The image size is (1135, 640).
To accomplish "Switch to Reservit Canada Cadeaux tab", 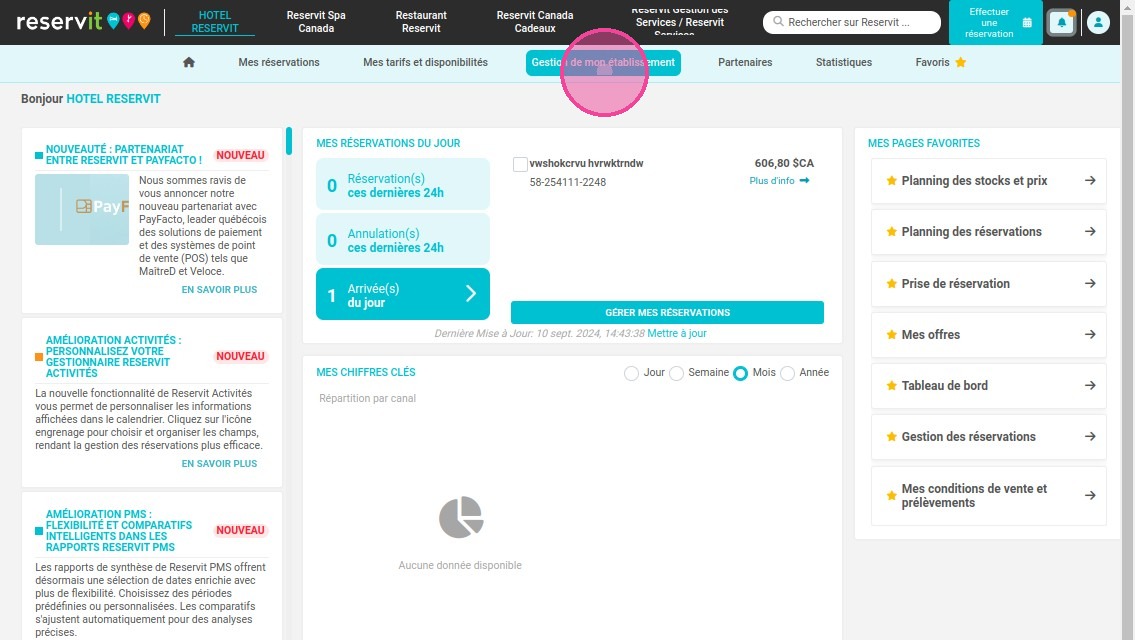I will coord(535,22).
